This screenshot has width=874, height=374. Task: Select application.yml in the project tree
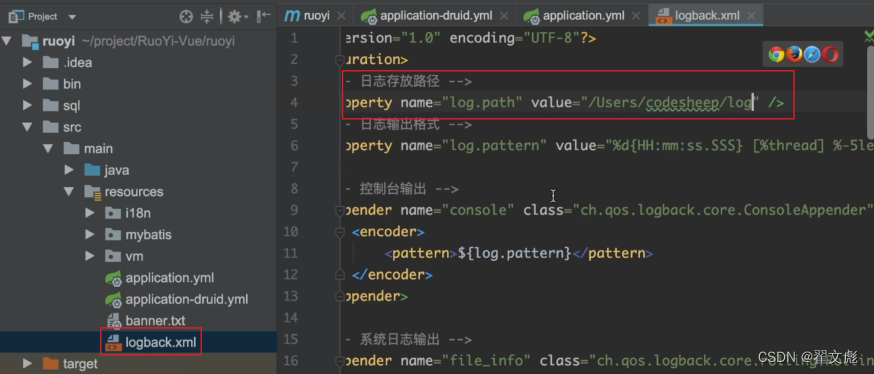[x=169, y=278]
